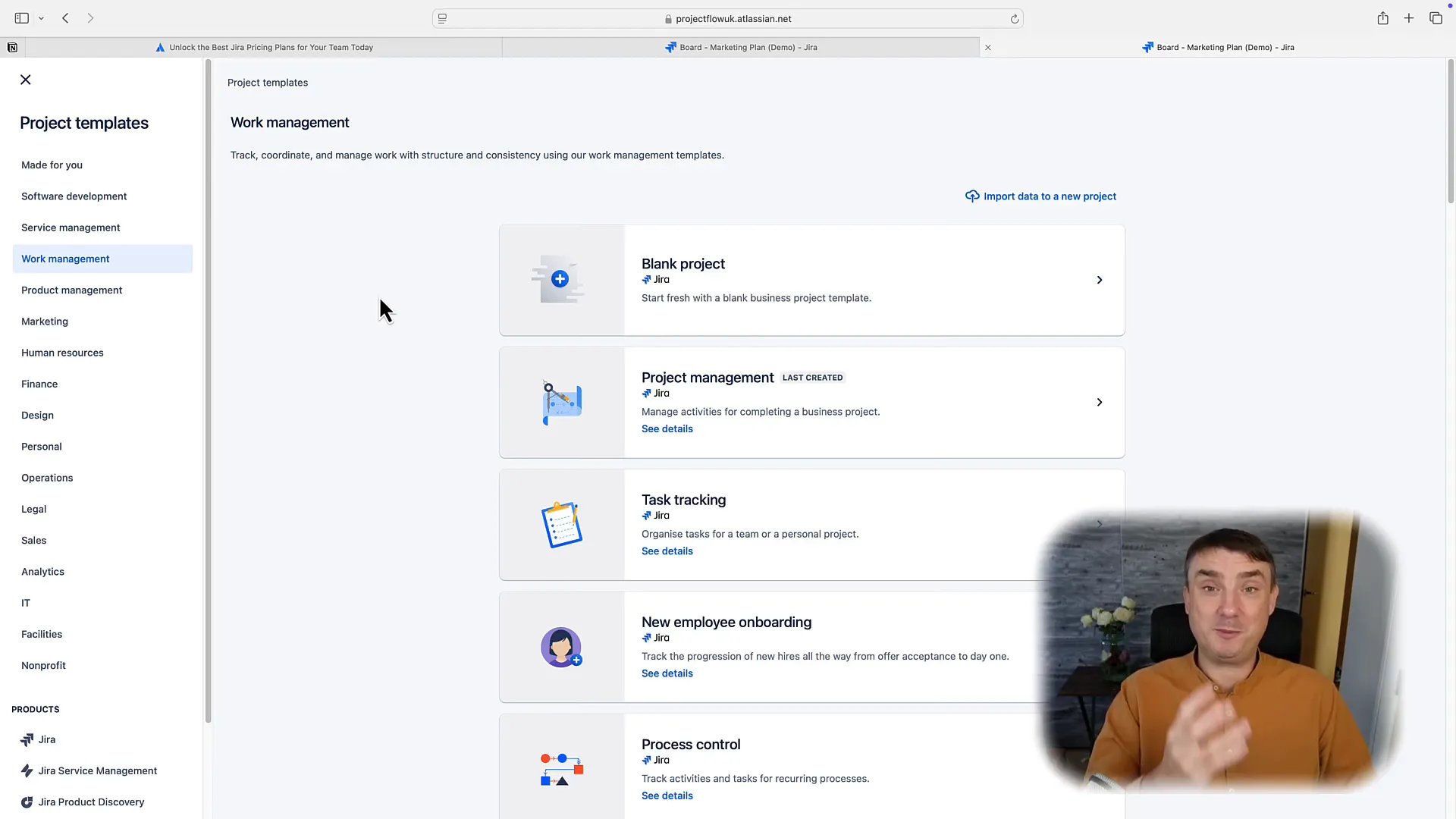Click the main page vertical scrollbar
This screenshot has width=1456, height=819.
click(1450, 130)
